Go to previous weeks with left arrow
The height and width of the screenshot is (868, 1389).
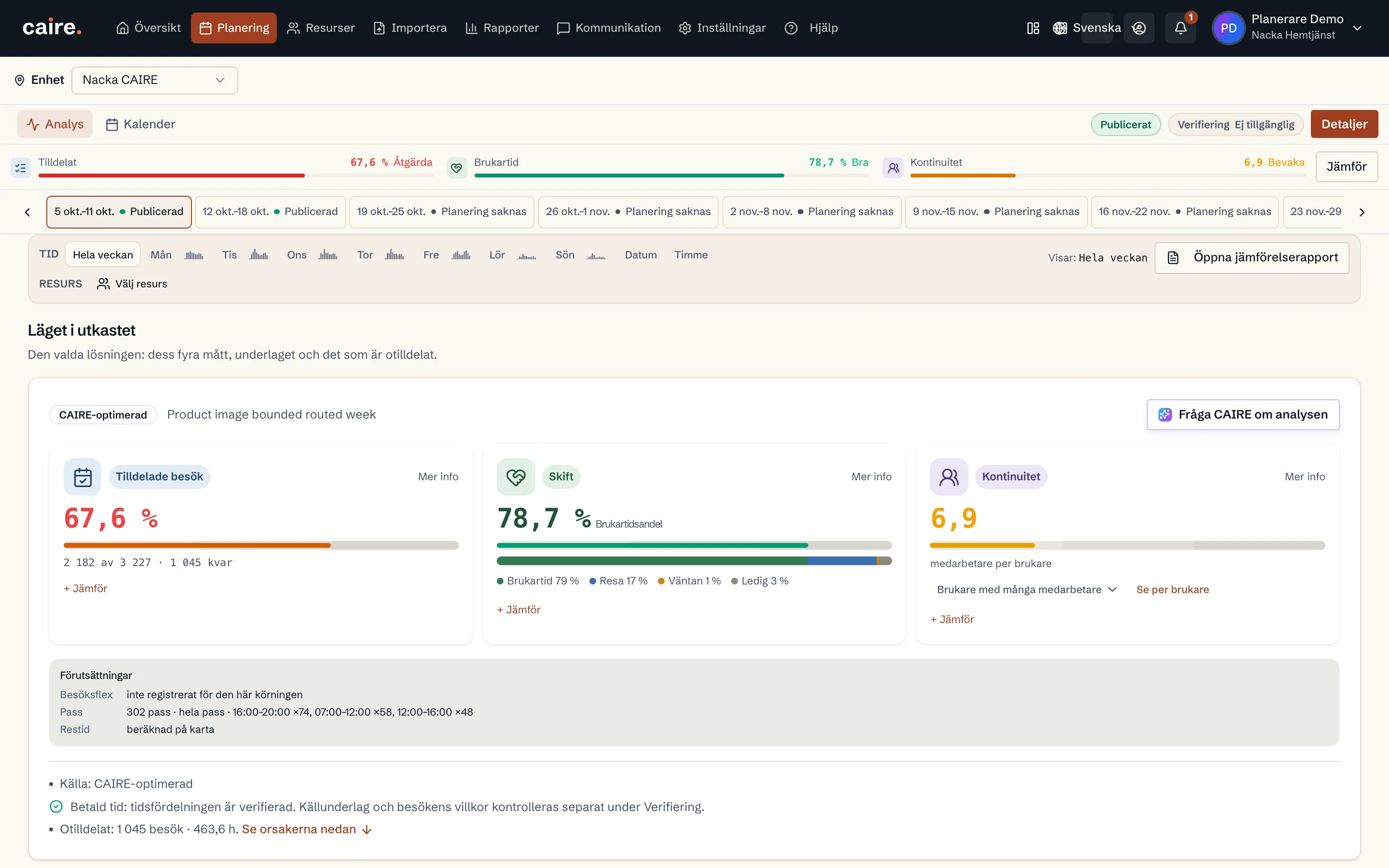pos(27,212)
